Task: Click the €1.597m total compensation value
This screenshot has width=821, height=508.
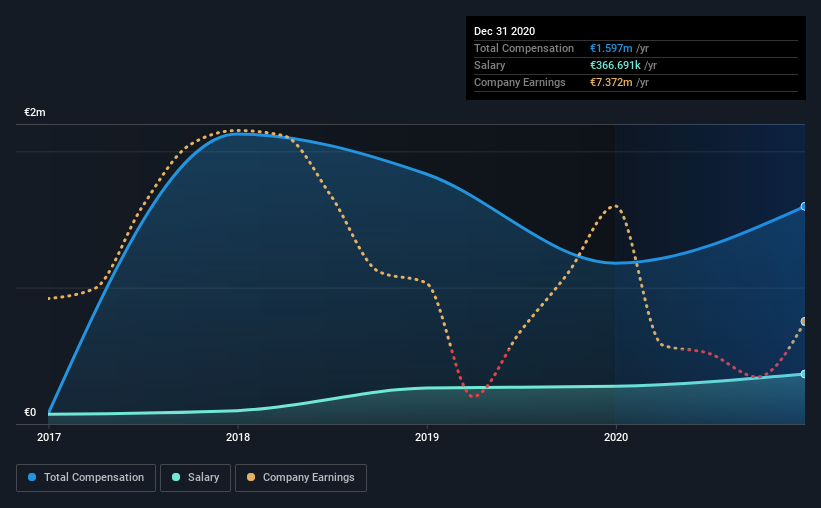Action: (x=611, y=48)
